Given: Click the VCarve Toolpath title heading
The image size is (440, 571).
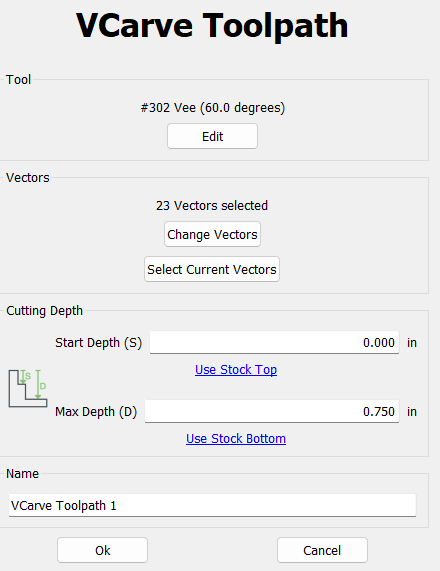Looking at the screenshot, I should click(212, 25).
